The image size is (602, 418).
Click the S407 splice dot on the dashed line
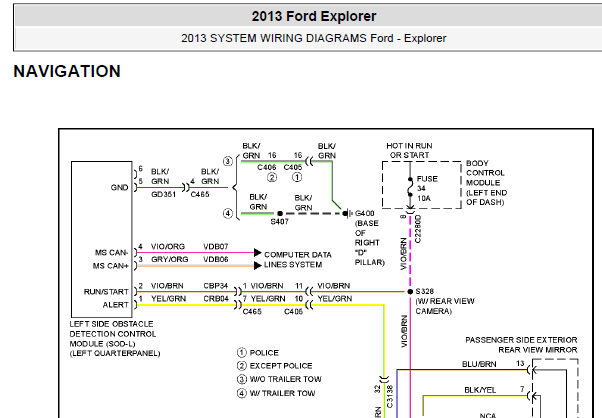280,213
